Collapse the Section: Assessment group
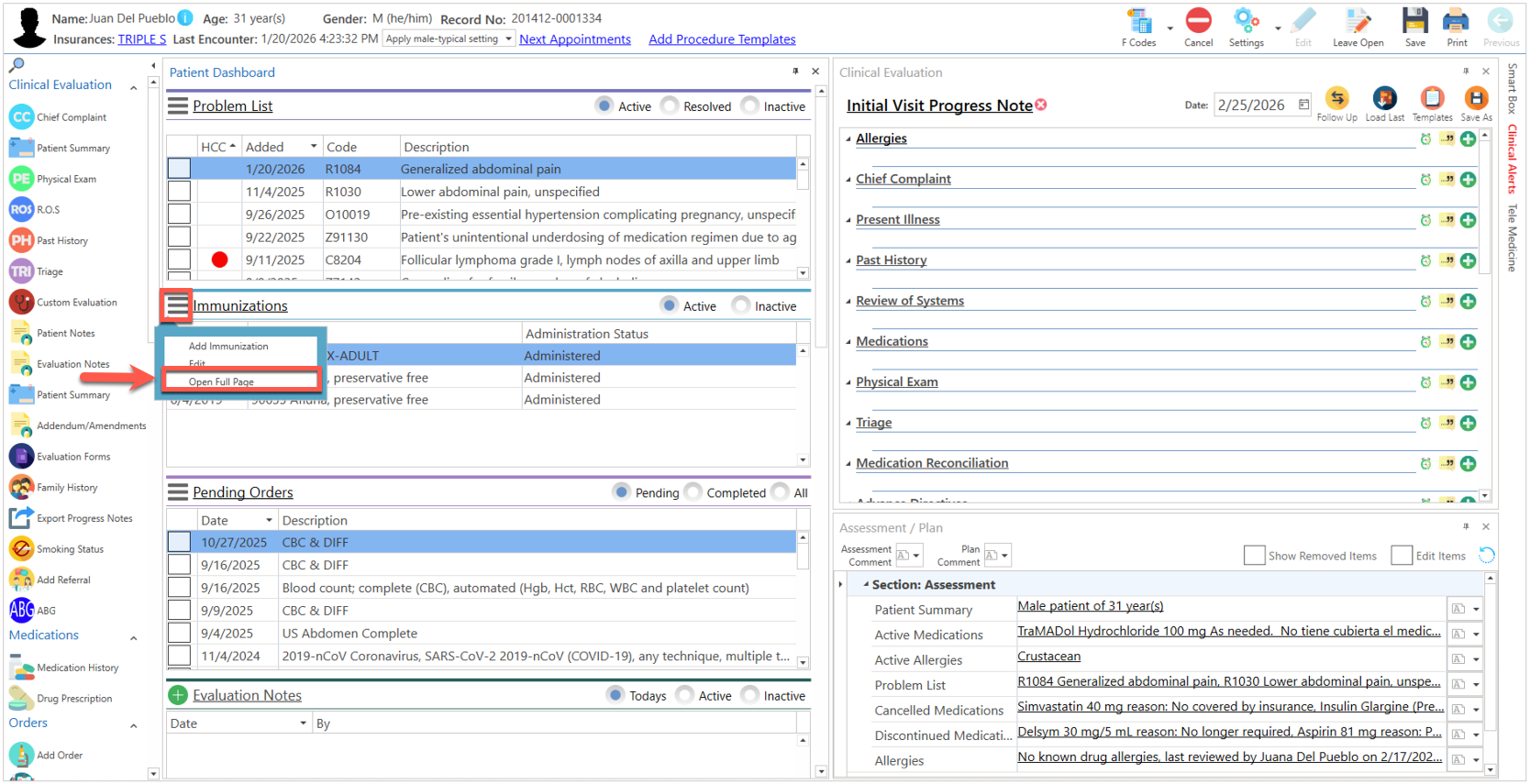Viewport: 1530px width, 784px height. pos(866,584)
